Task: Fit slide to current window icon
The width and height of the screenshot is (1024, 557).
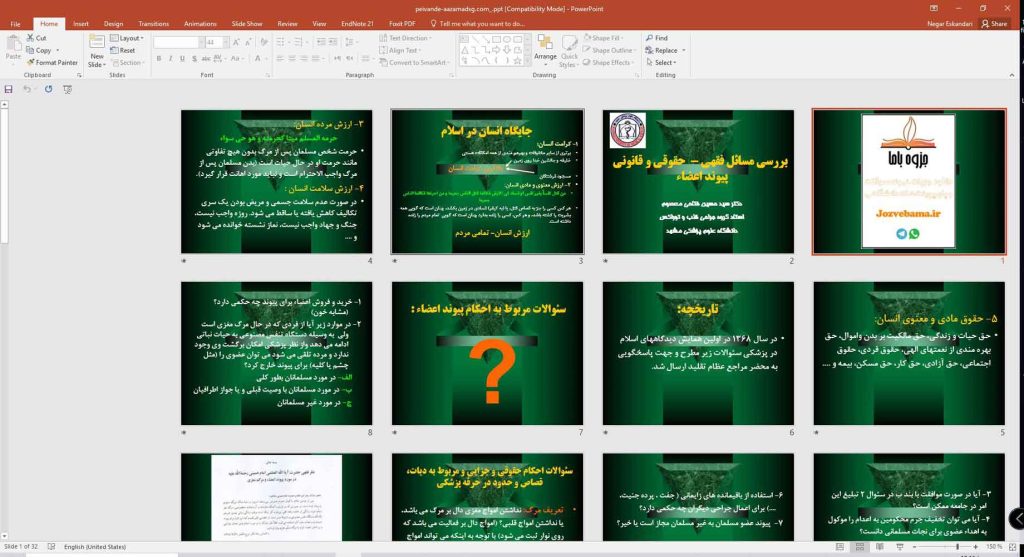Action: click(x=1013, y=547)
